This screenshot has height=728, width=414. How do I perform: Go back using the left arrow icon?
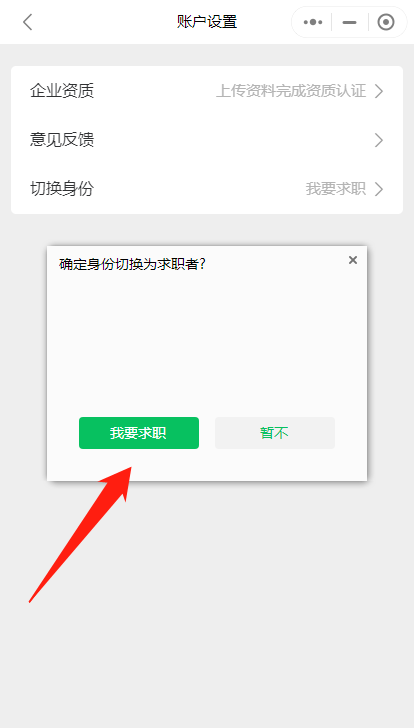(x=28, y=22)
